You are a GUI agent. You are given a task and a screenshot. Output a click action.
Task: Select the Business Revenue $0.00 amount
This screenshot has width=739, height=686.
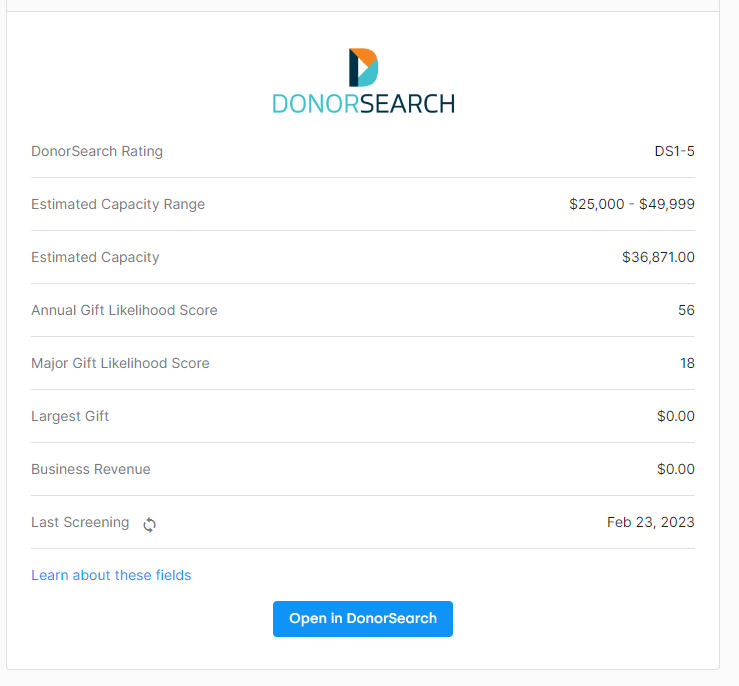pyautogui.click(x=675, y=469)
